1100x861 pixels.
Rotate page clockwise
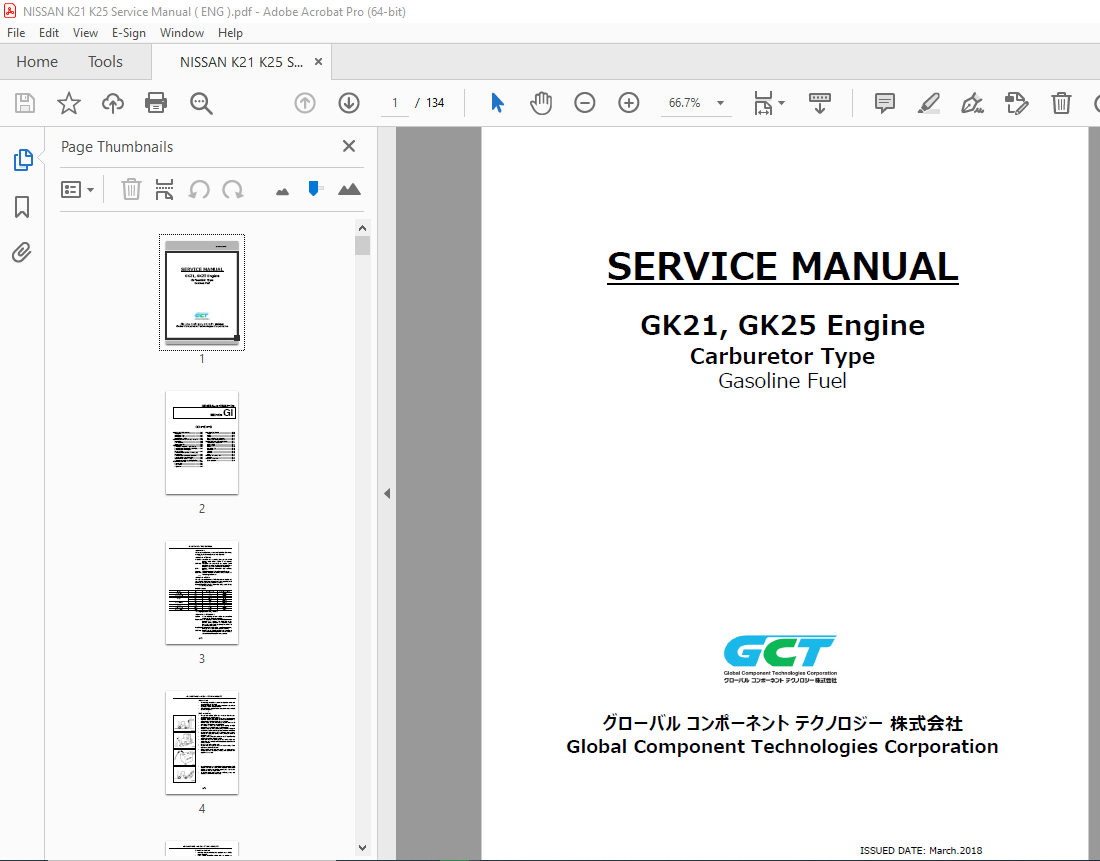tap(233, 189)
